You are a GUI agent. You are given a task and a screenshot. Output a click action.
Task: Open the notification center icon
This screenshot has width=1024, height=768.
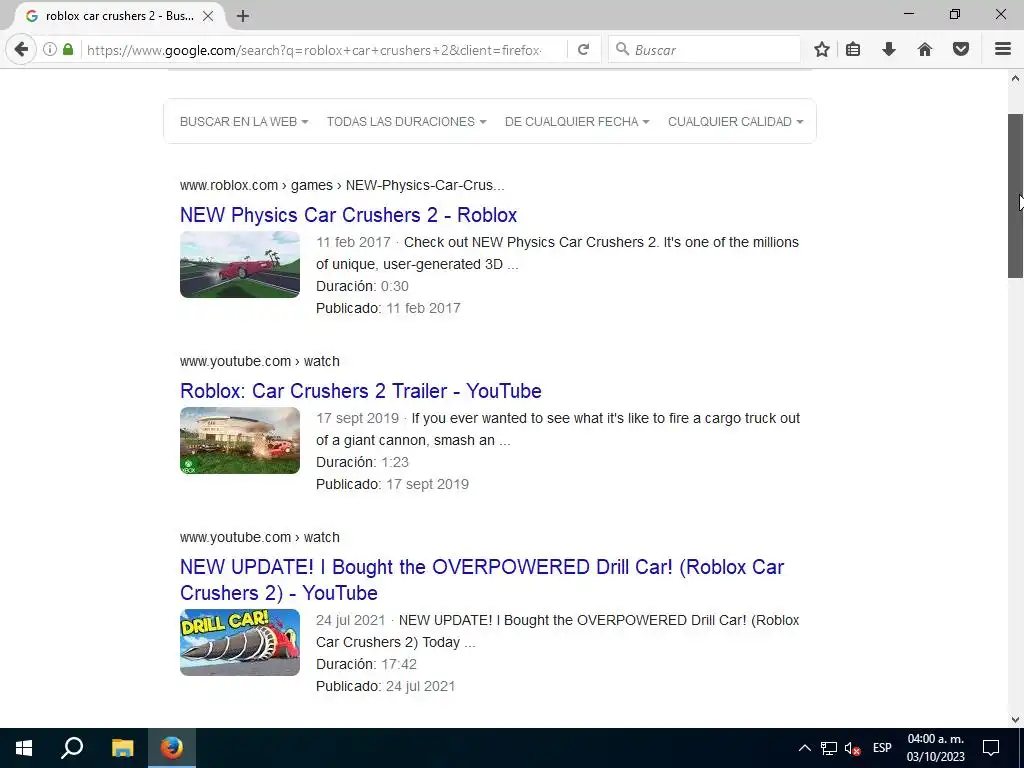point(991,748)
